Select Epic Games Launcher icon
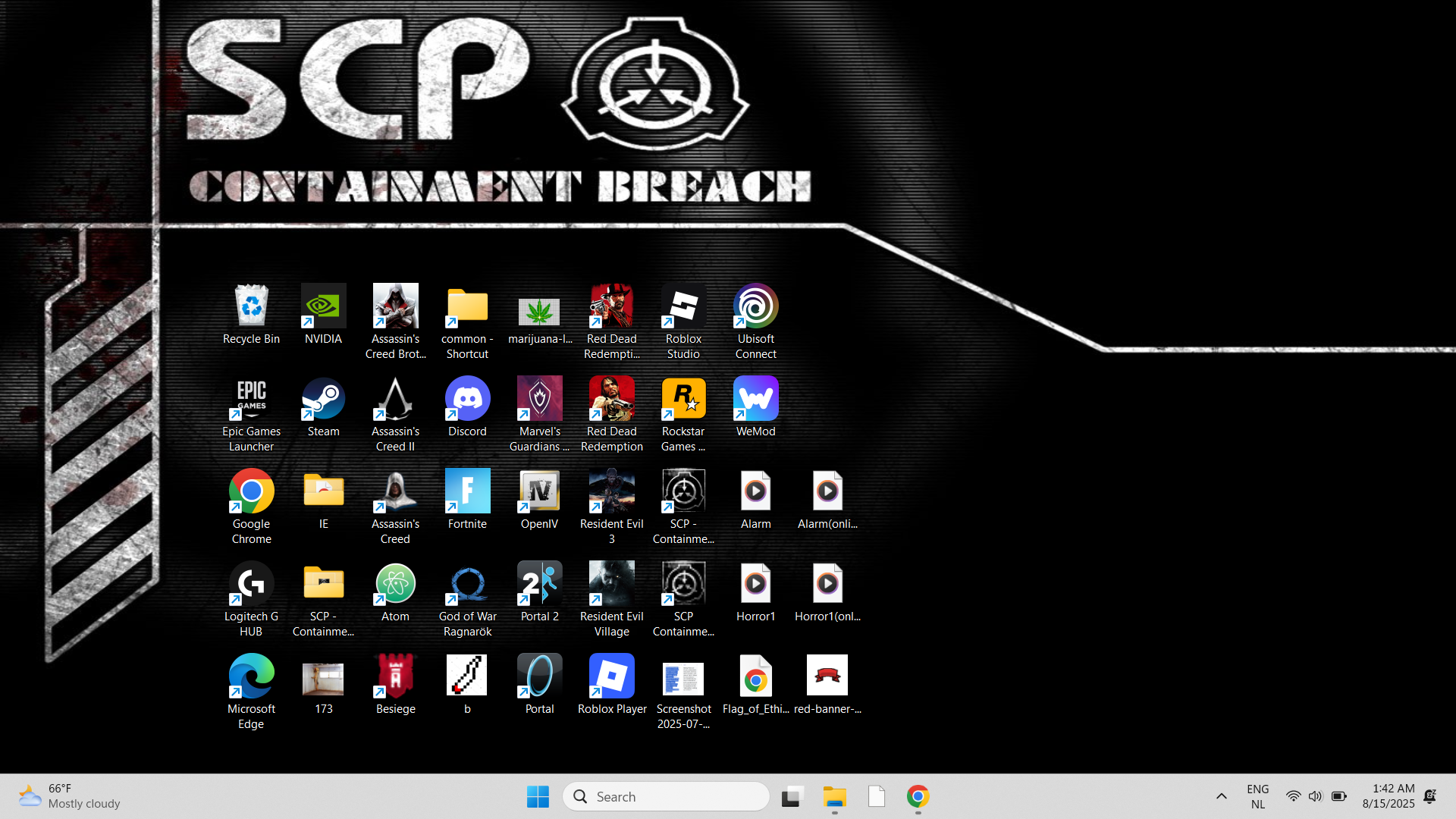The image size is (1456, 819). tap(251, 414)
